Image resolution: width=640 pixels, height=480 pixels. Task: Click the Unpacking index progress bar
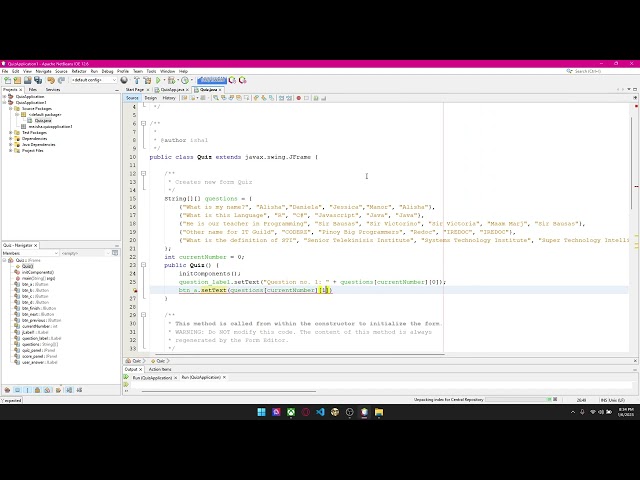click(x=518, y=400)
